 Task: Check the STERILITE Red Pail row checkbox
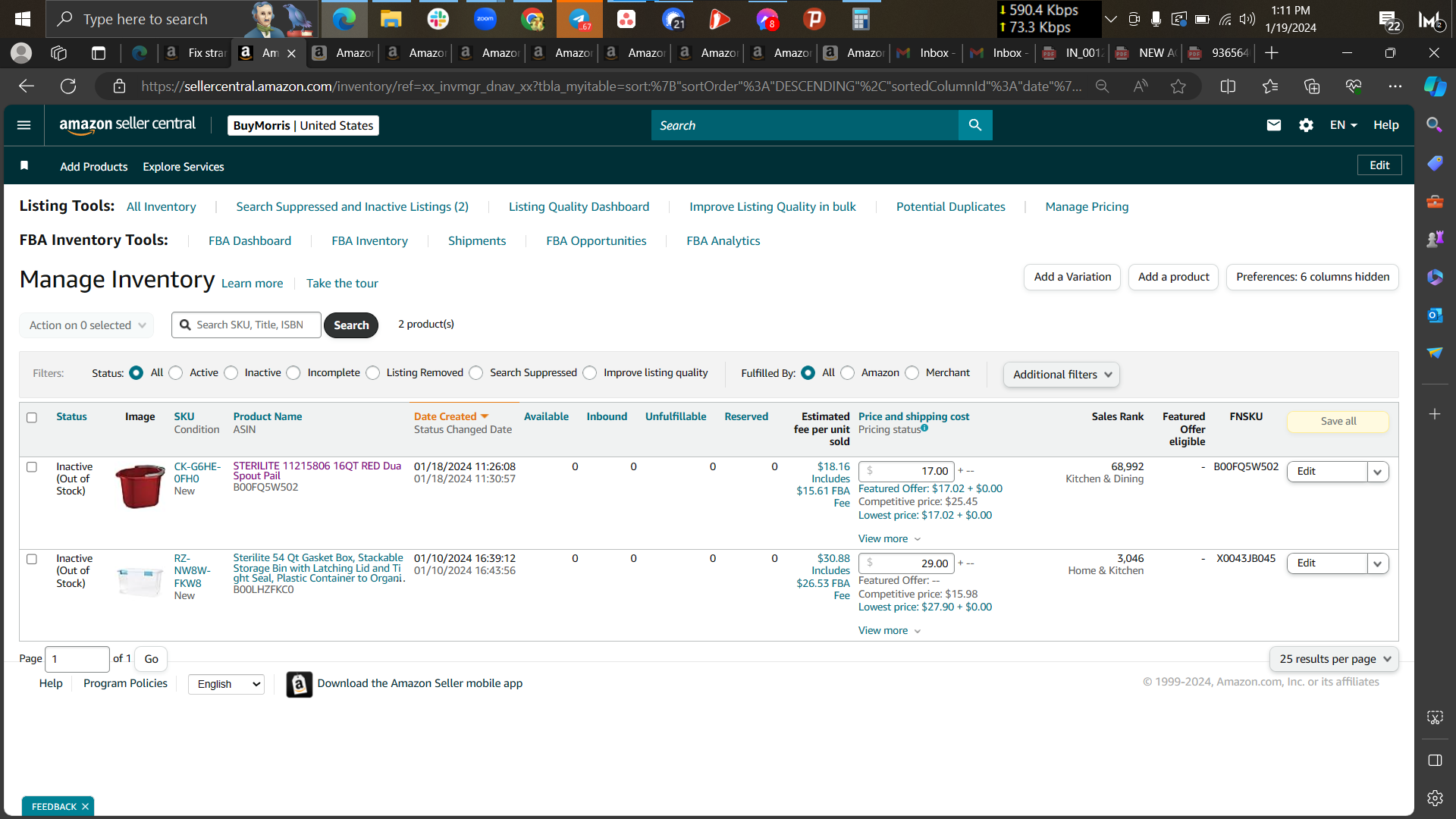pos(32,467)
